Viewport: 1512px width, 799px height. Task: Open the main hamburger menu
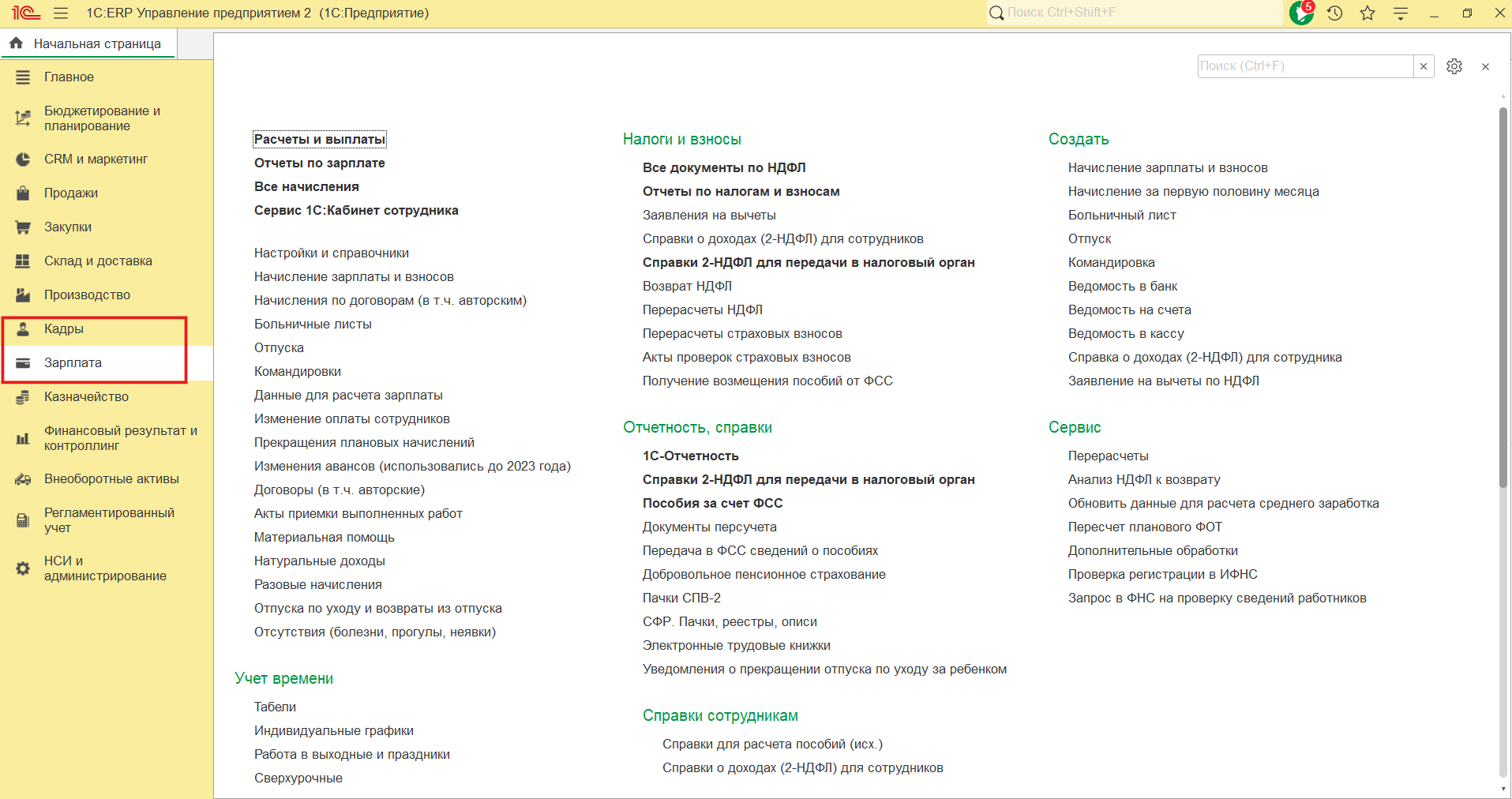tap(61, 13)
